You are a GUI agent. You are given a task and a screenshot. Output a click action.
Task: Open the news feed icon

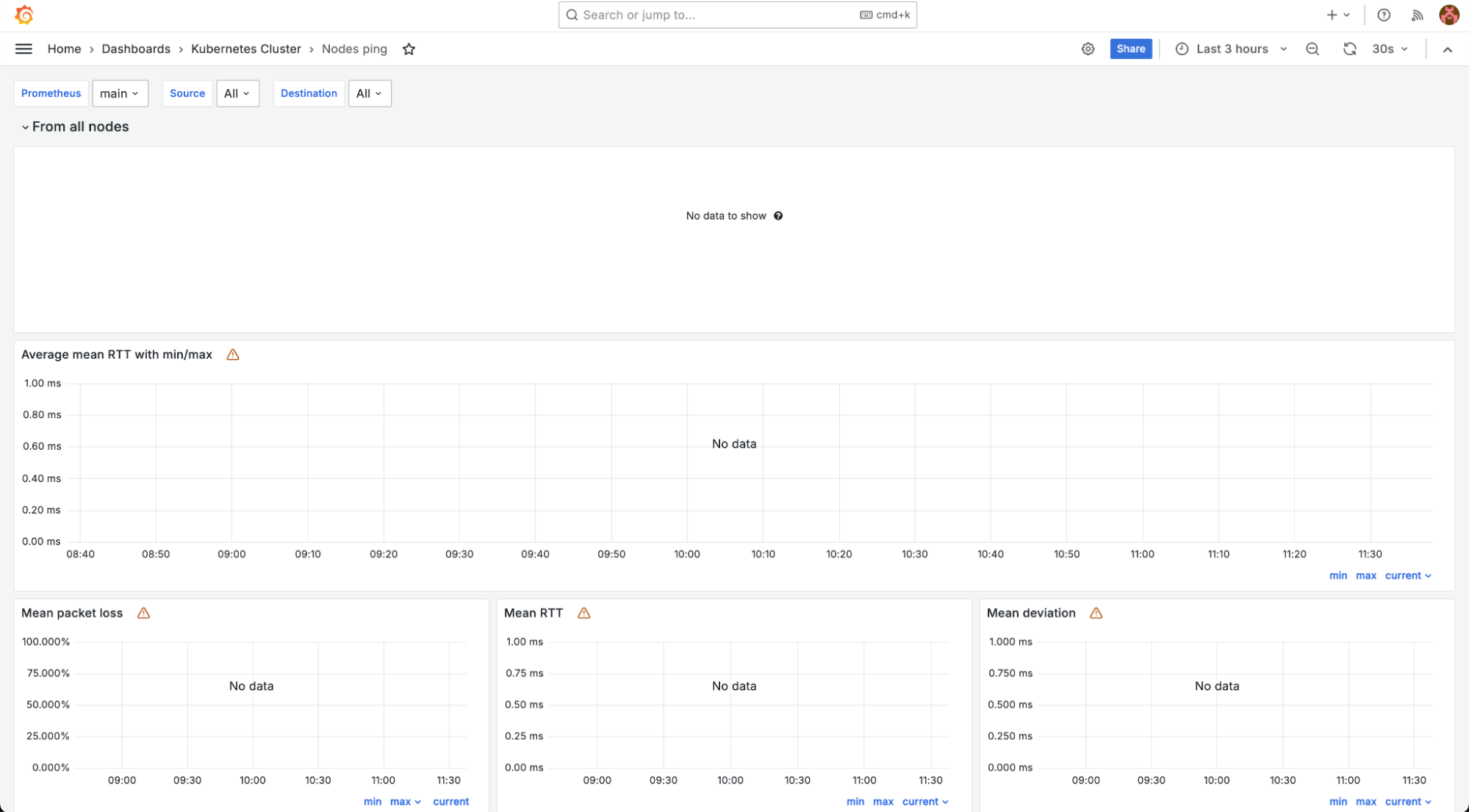coord(1418,15)
